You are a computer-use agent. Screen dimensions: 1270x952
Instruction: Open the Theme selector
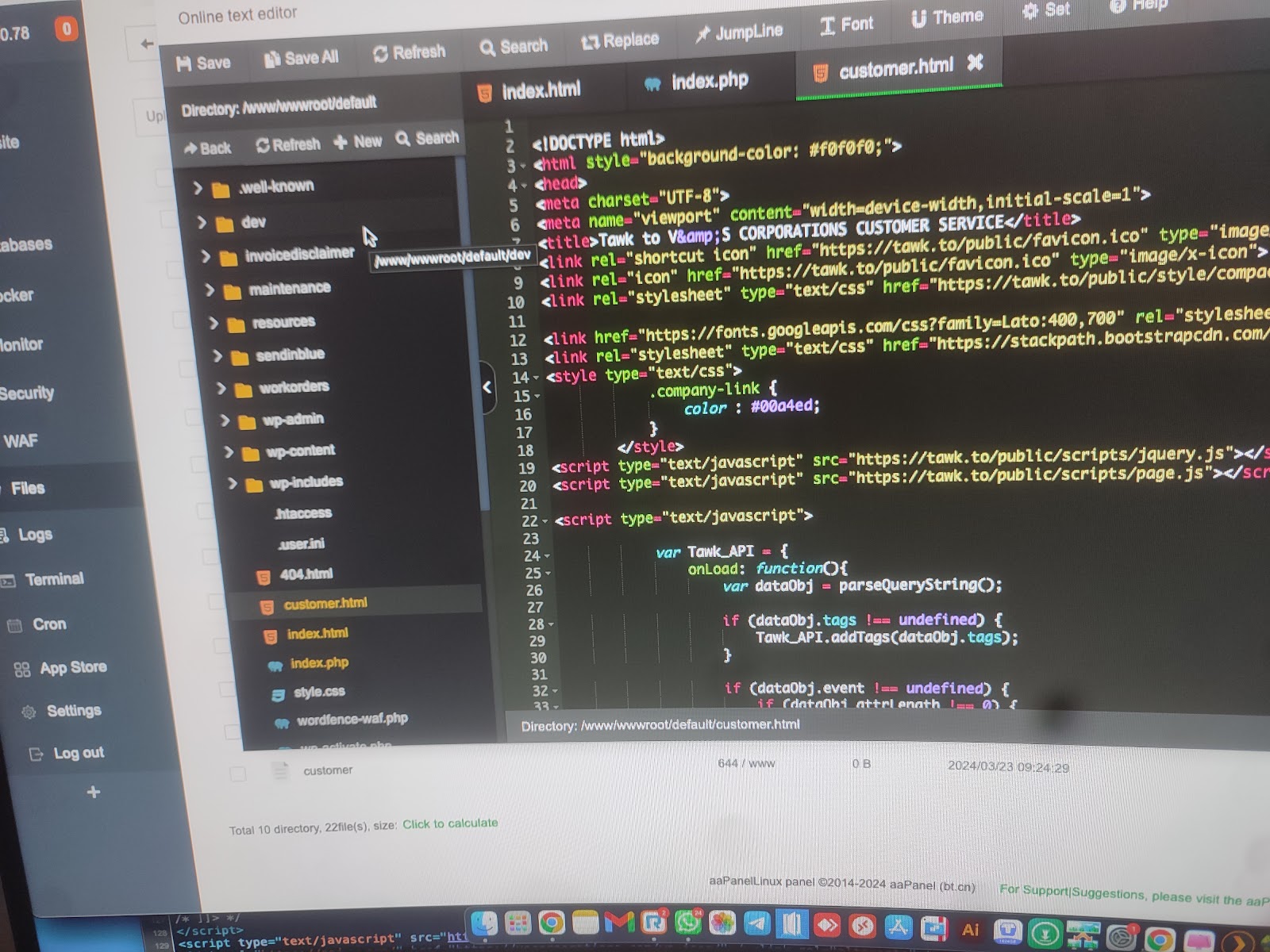(947, 17)
